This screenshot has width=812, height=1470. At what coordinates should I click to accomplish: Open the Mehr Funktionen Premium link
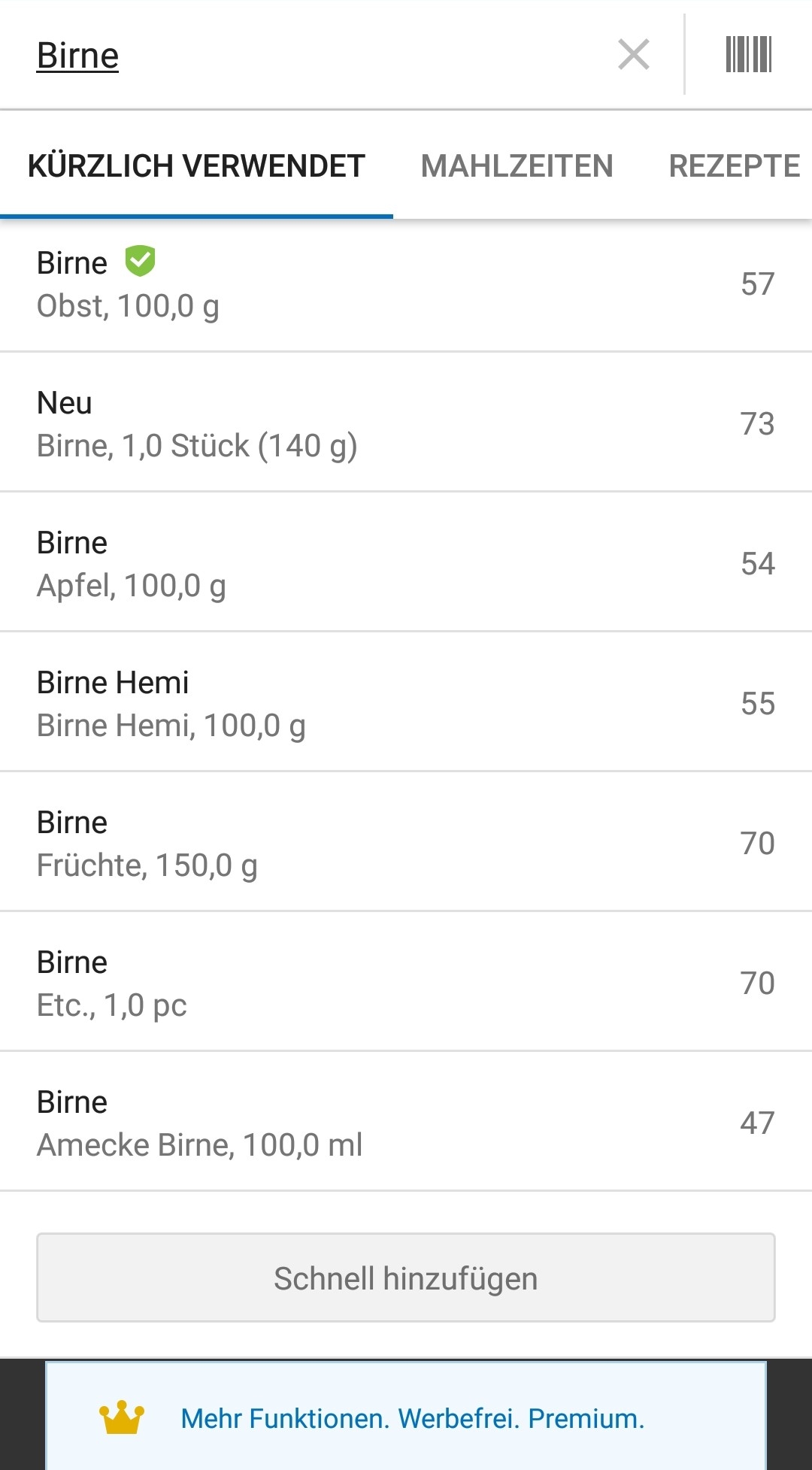[x=413, y=1418]
